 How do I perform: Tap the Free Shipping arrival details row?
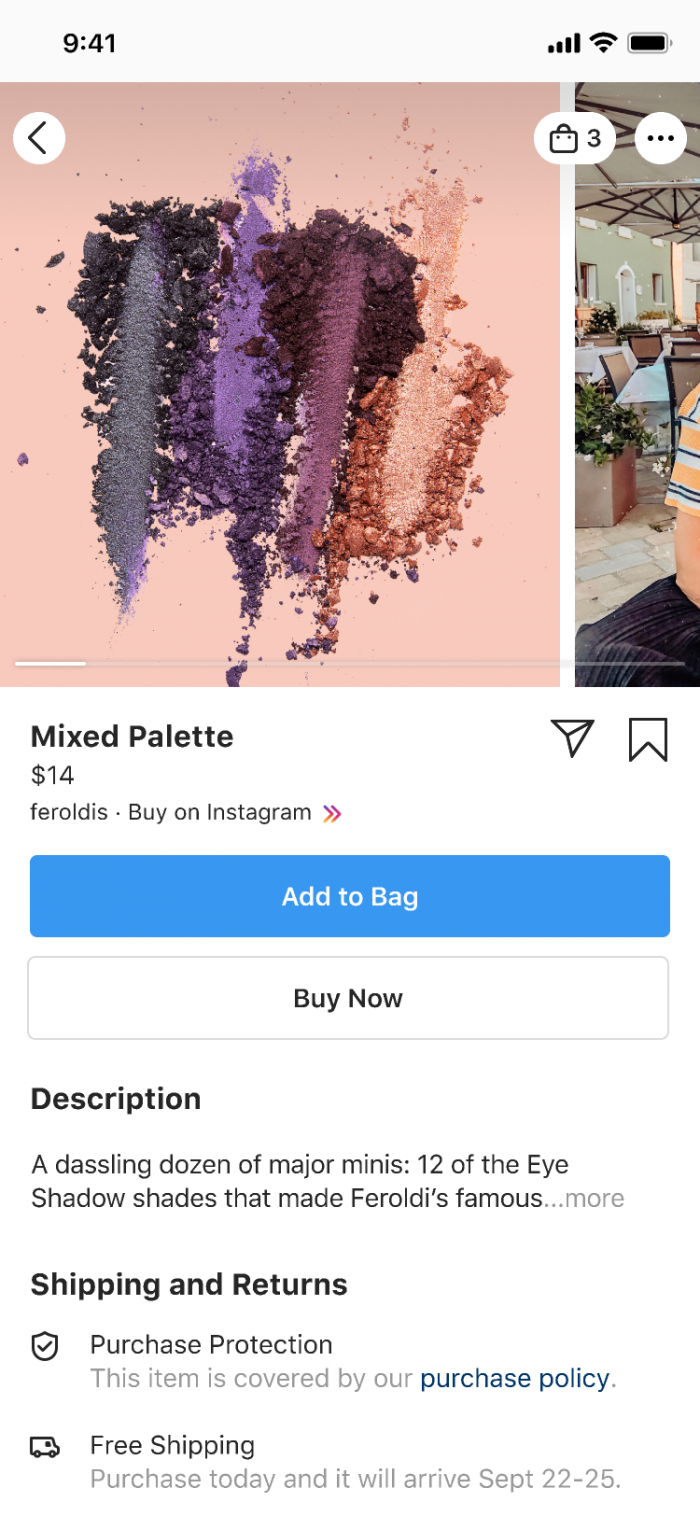pos(355,1462)
